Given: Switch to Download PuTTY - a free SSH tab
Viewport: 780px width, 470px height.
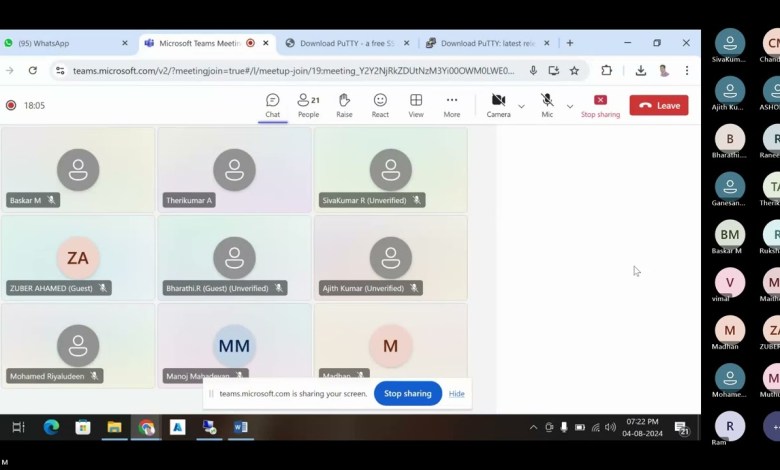Looking at the screenshot, I should pos(347,43).
